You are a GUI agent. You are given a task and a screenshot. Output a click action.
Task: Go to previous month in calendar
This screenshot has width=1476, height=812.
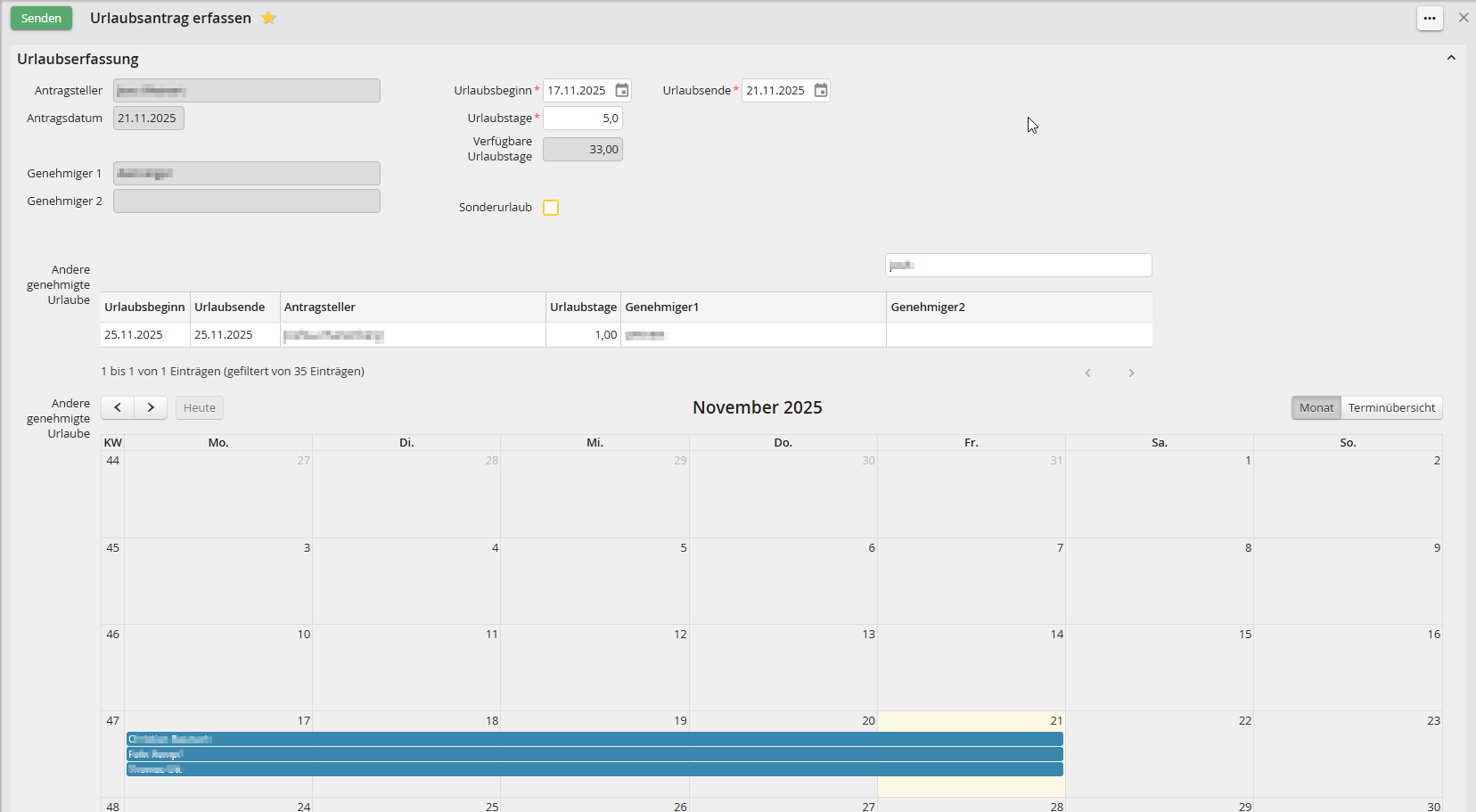click(x=118, y=408)
